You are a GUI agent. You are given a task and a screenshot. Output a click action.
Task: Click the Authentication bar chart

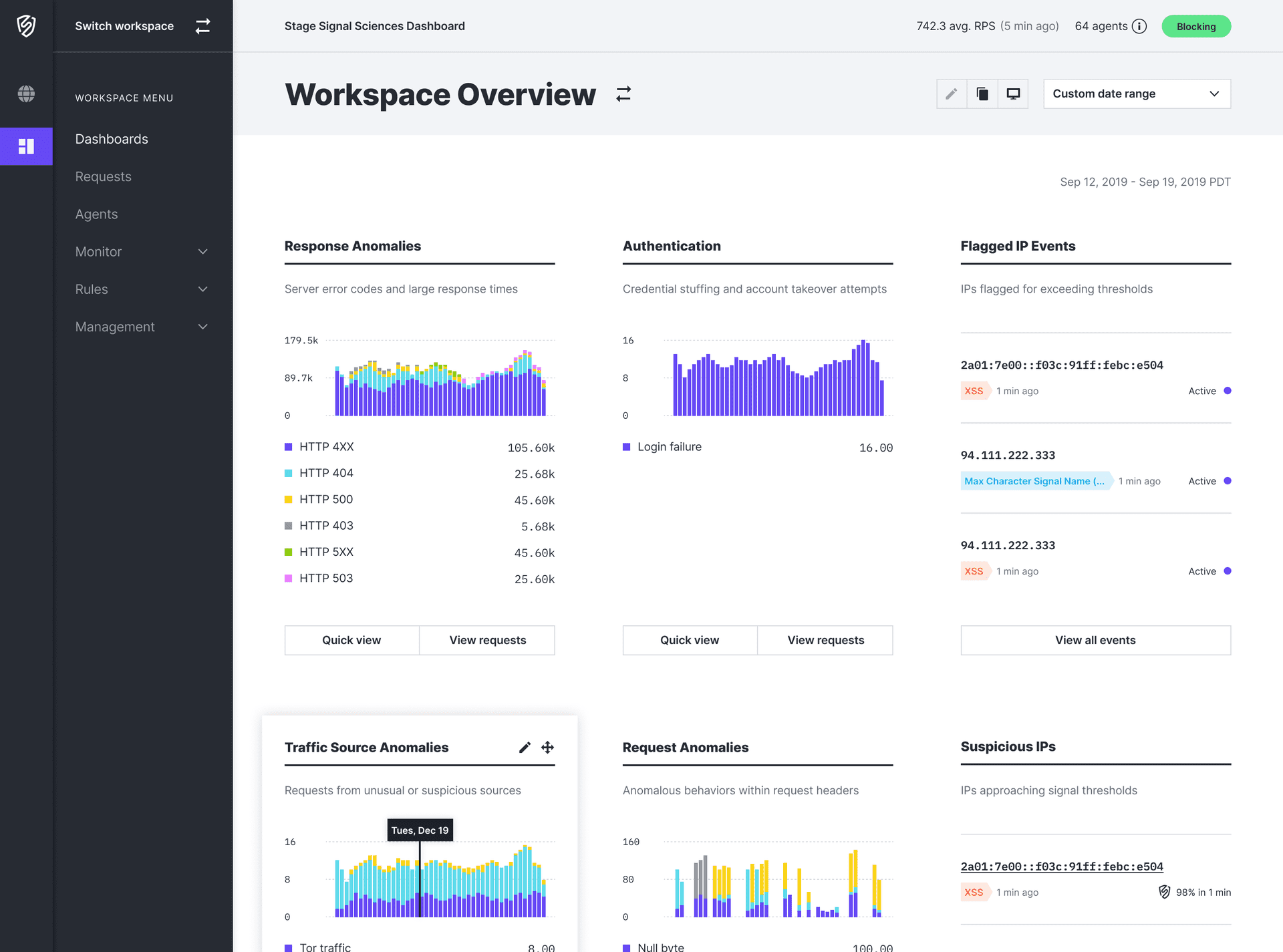click(778, 378)
